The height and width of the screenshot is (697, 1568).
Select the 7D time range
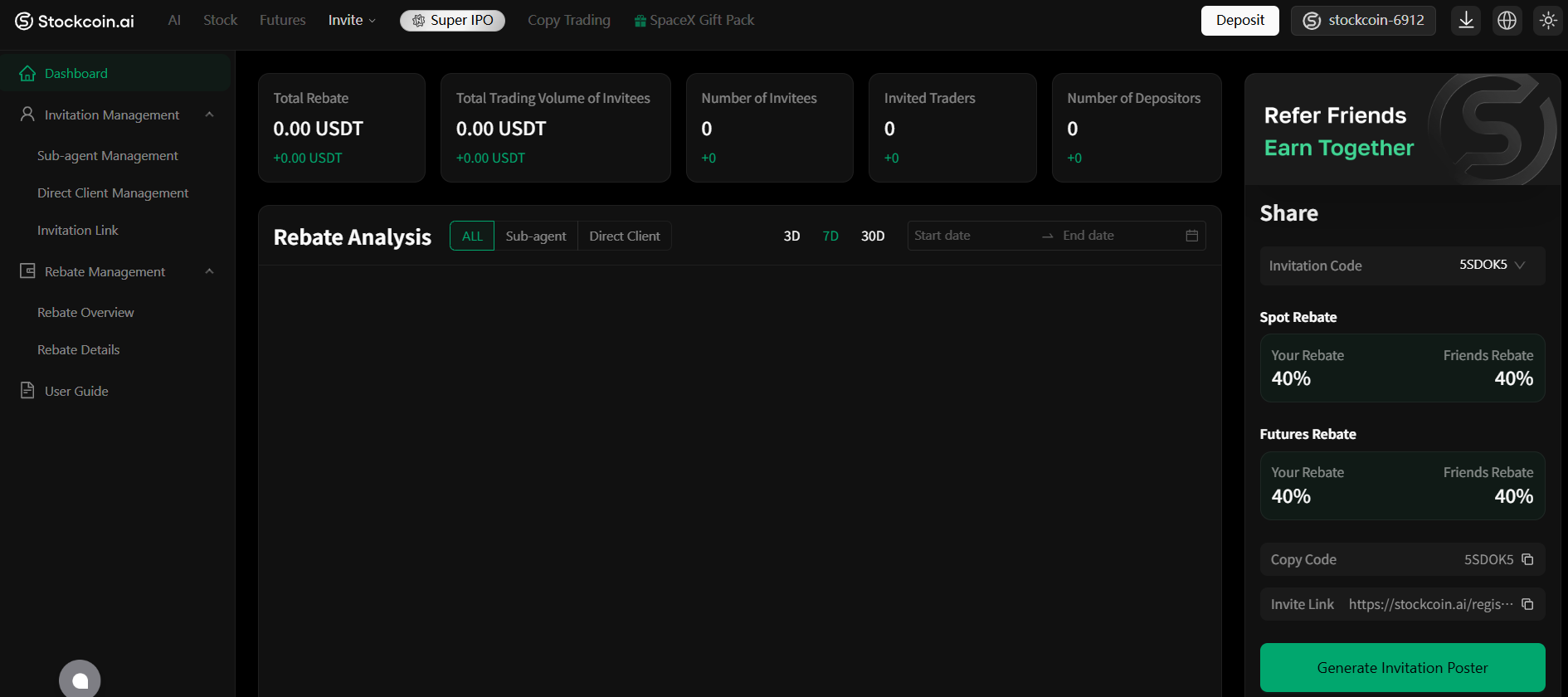[830, 236]
